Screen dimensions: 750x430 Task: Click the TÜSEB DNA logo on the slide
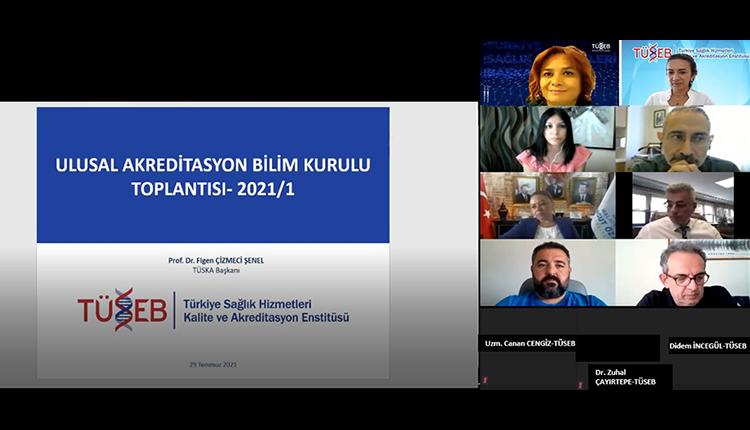click(x=122, y=309)
